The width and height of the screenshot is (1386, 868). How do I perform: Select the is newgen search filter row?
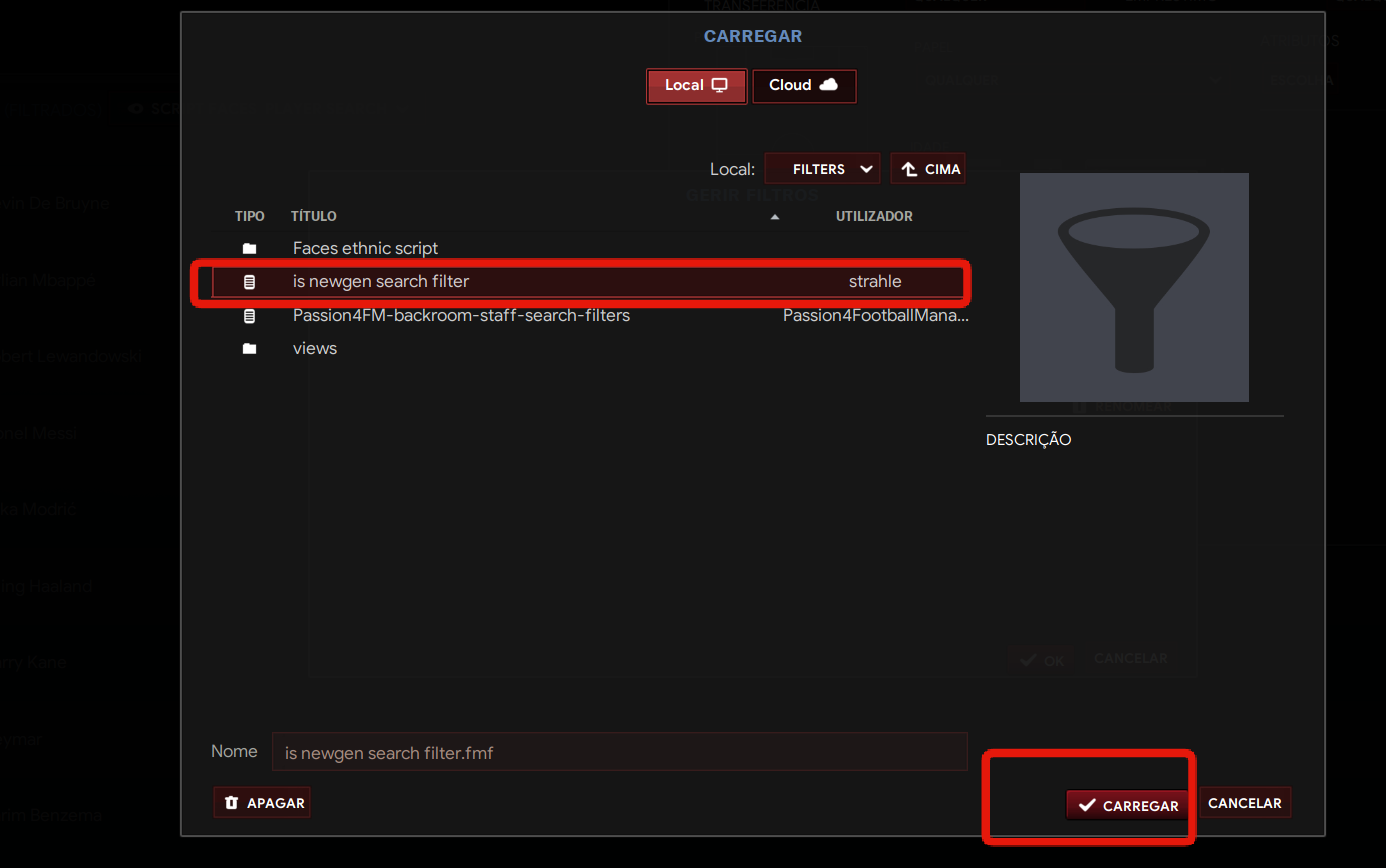pyautogui.click(x=590, y=282)
